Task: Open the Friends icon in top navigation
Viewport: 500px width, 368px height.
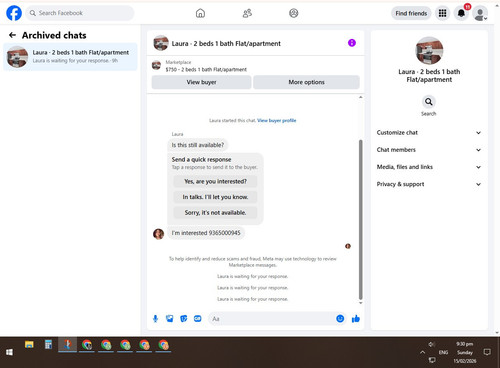Action: 247,13
